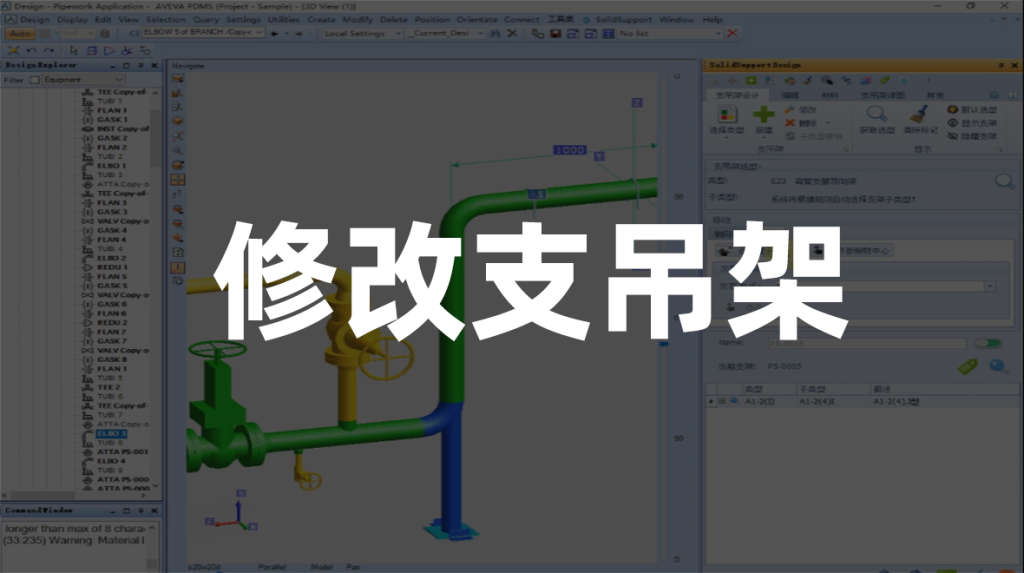Close the Design Explorer panel
The image size is (1024, 573).
(x=154, y=65)
